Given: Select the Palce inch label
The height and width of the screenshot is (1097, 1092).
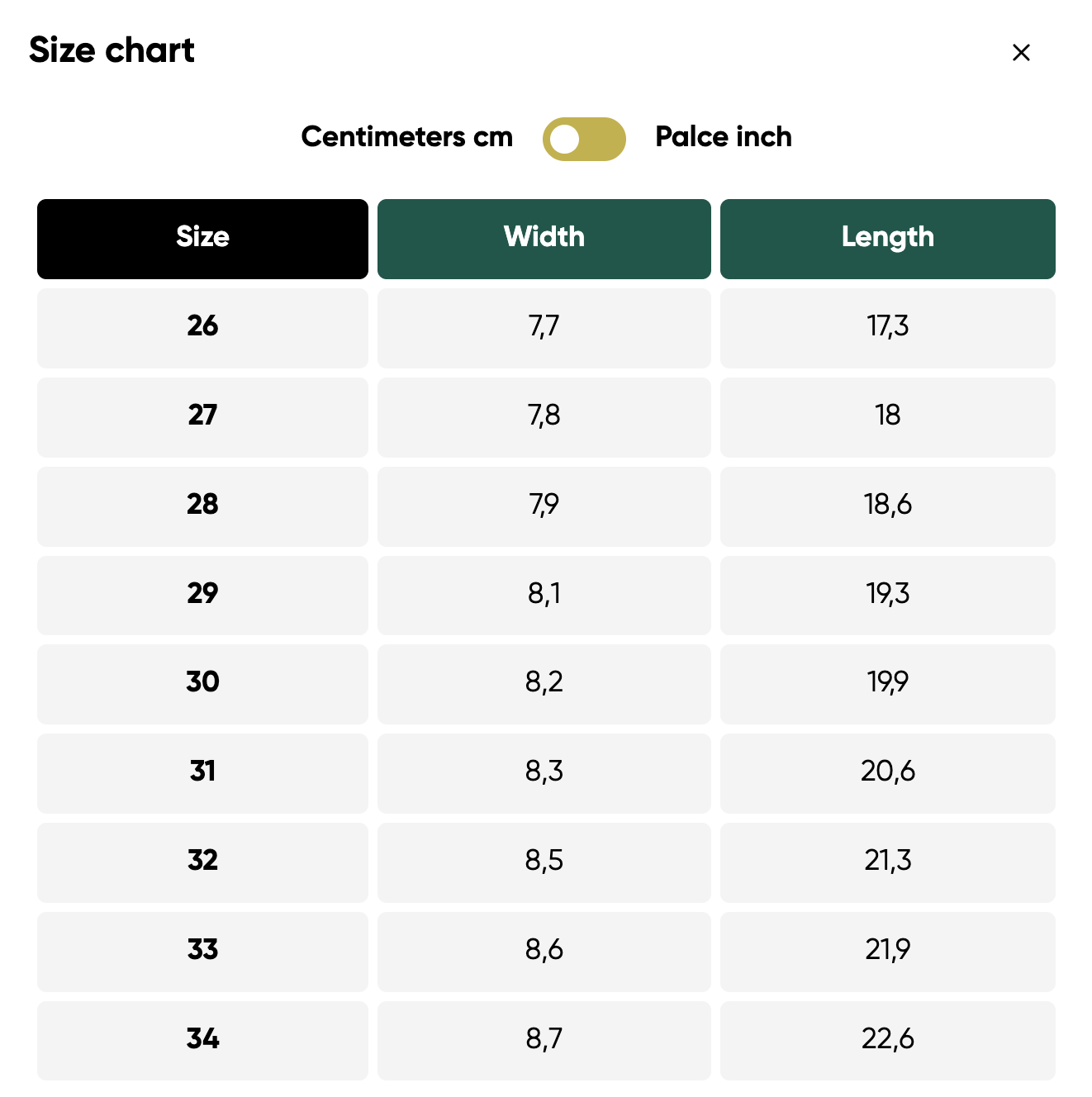Looking at the screenshot, I should [724, 136].
